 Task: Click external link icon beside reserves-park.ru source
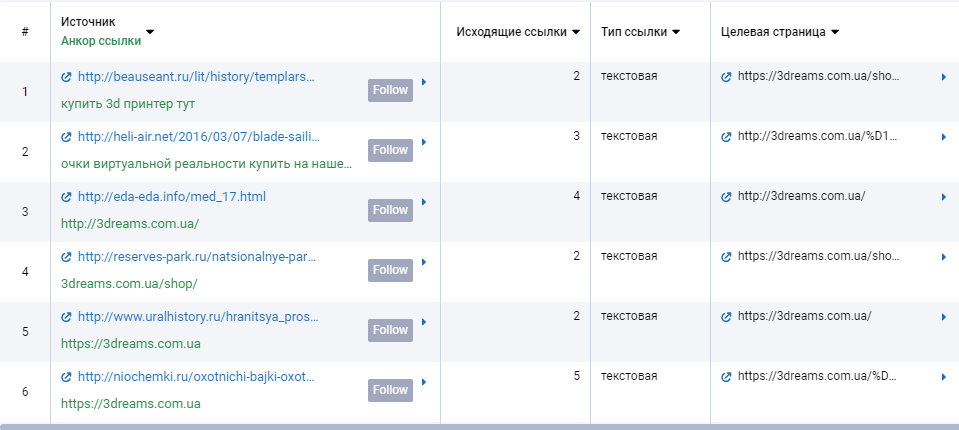66,257
